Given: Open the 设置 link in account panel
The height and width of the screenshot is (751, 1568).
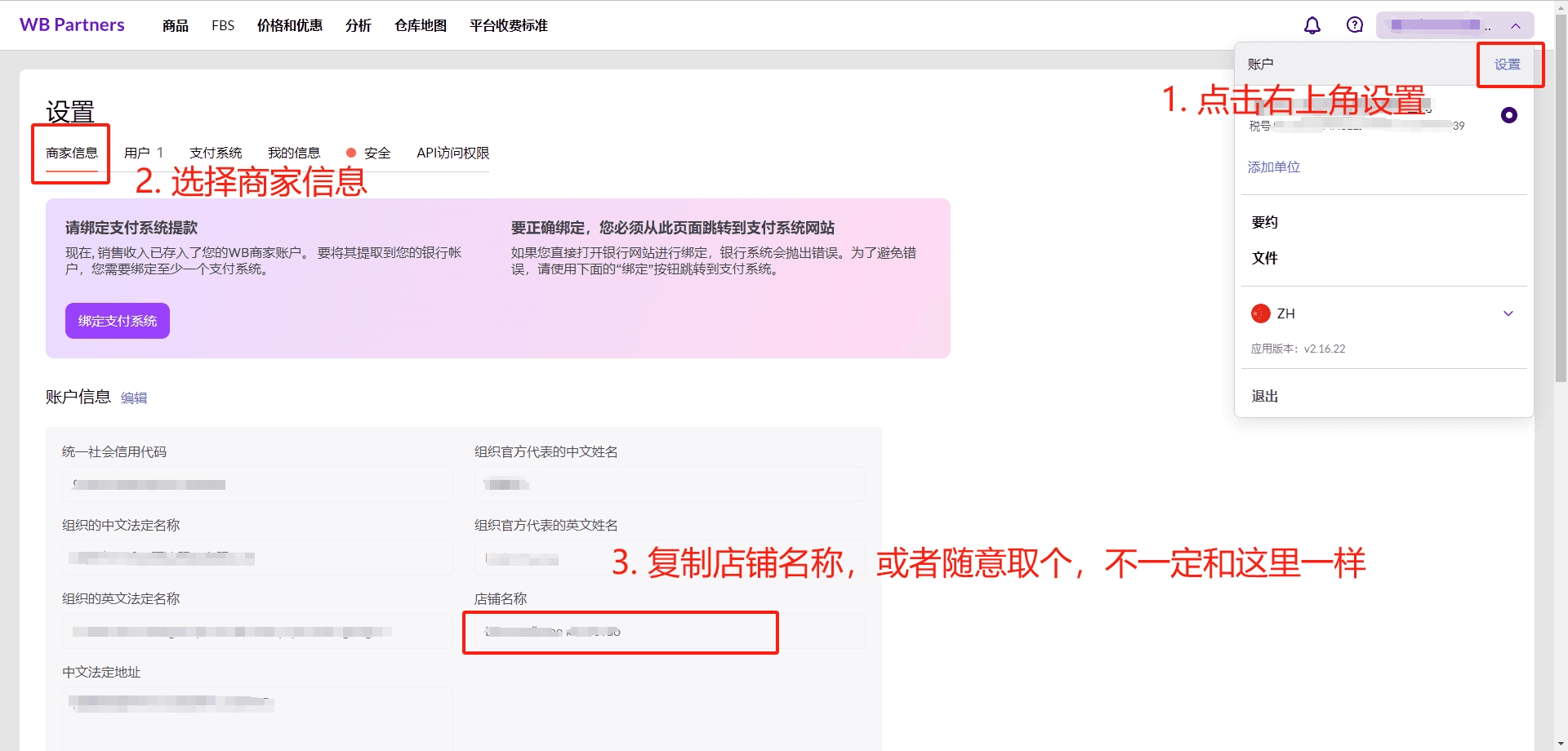Looking at the screenshot, I should pos(1508,64).
